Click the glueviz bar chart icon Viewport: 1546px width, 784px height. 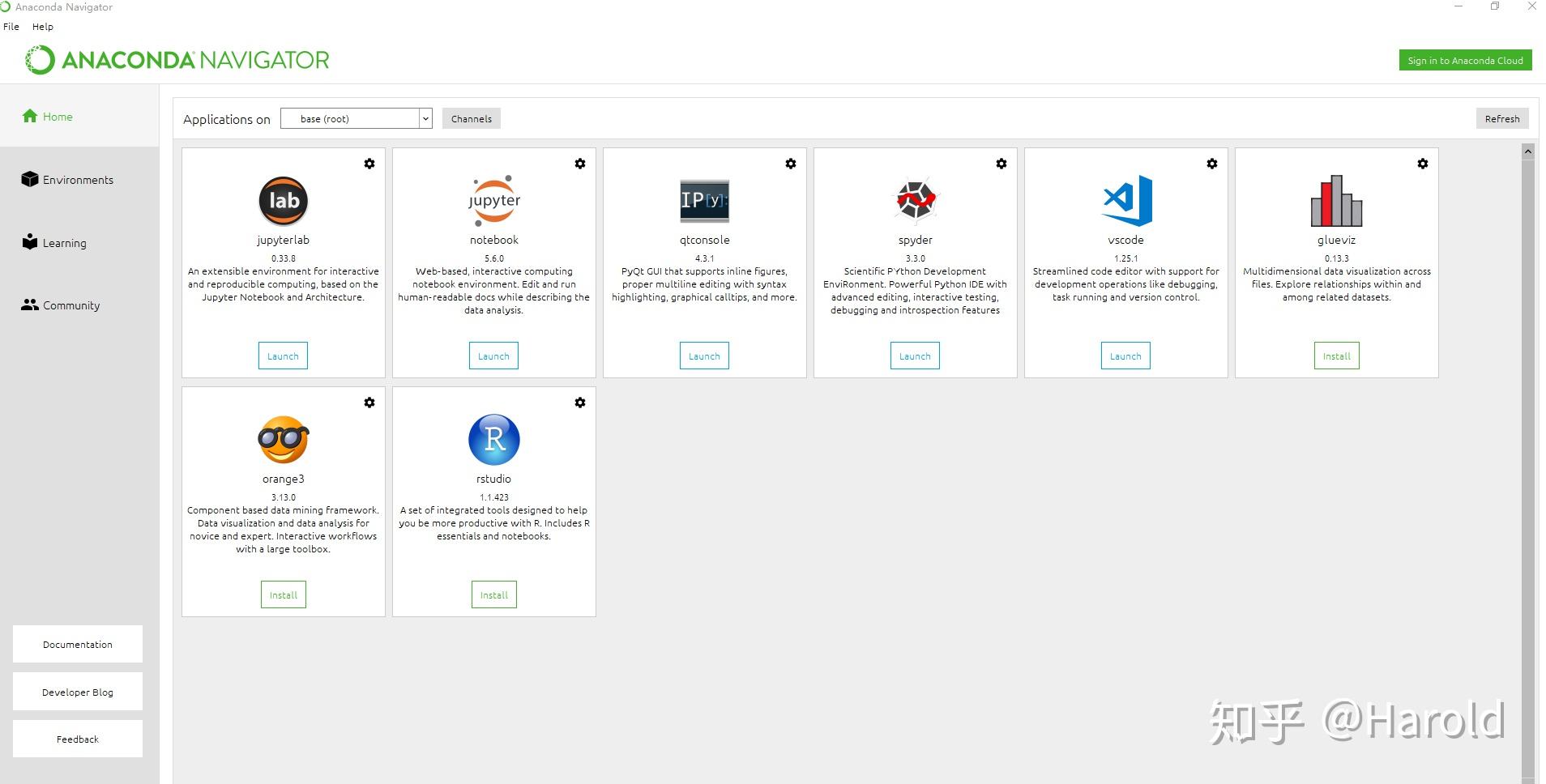pos(1337,201)
